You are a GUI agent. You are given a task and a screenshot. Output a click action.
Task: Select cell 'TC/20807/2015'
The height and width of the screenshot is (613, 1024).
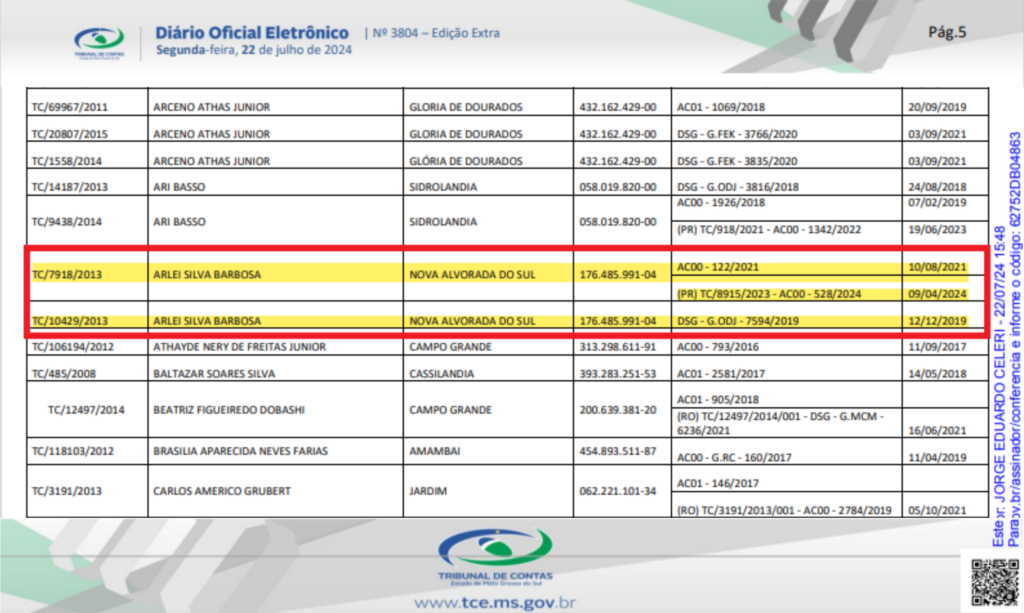[70, 134]
